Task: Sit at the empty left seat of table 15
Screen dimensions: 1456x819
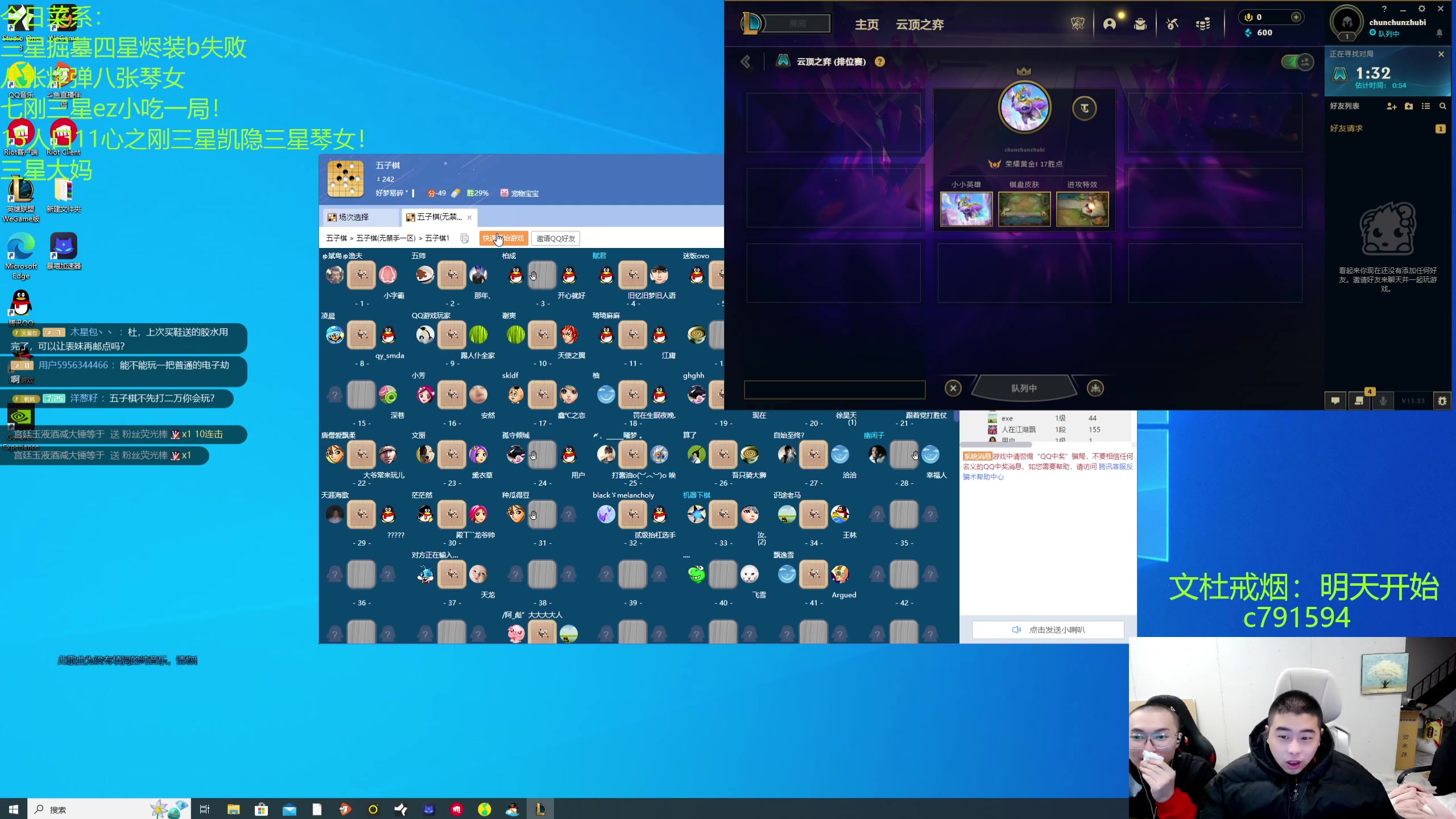Action: click(334, 395)
